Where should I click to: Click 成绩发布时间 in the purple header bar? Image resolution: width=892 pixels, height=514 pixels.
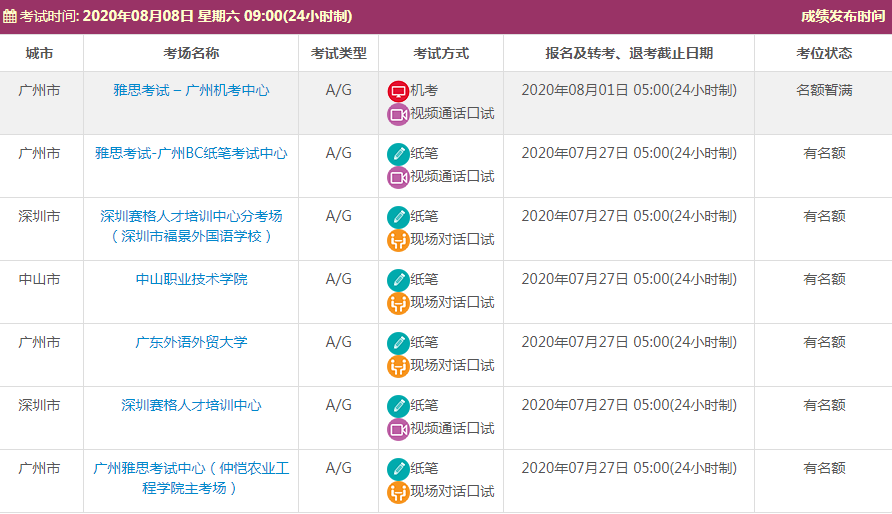[842, 16]
